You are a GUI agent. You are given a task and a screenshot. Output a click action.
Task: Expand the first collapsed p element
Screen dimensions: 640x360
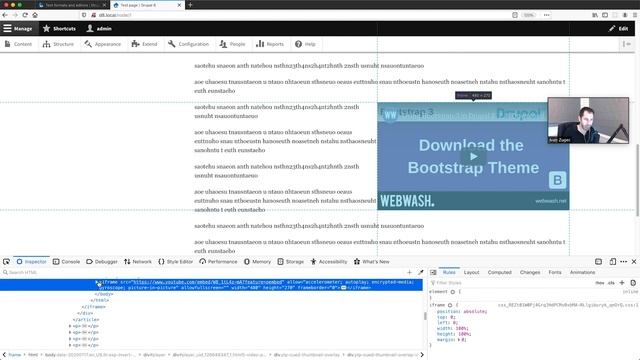click(70, 326)
